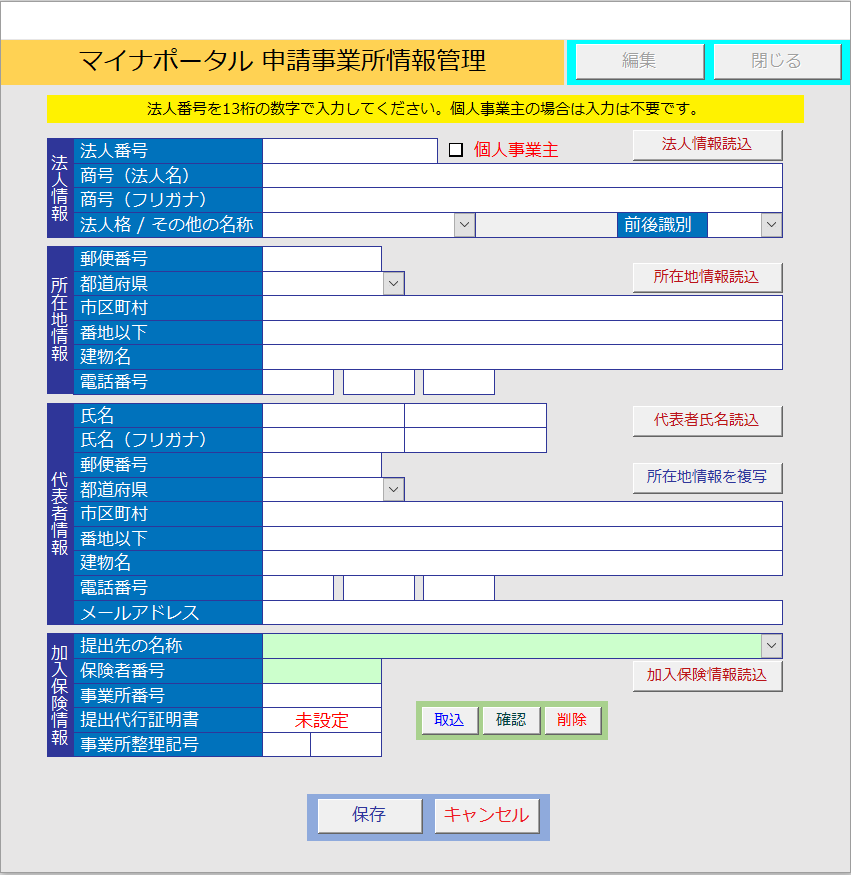The width and height of the screenshot is (851, 875).
Task: Click the 取込 button
Action: pos(449,720)
